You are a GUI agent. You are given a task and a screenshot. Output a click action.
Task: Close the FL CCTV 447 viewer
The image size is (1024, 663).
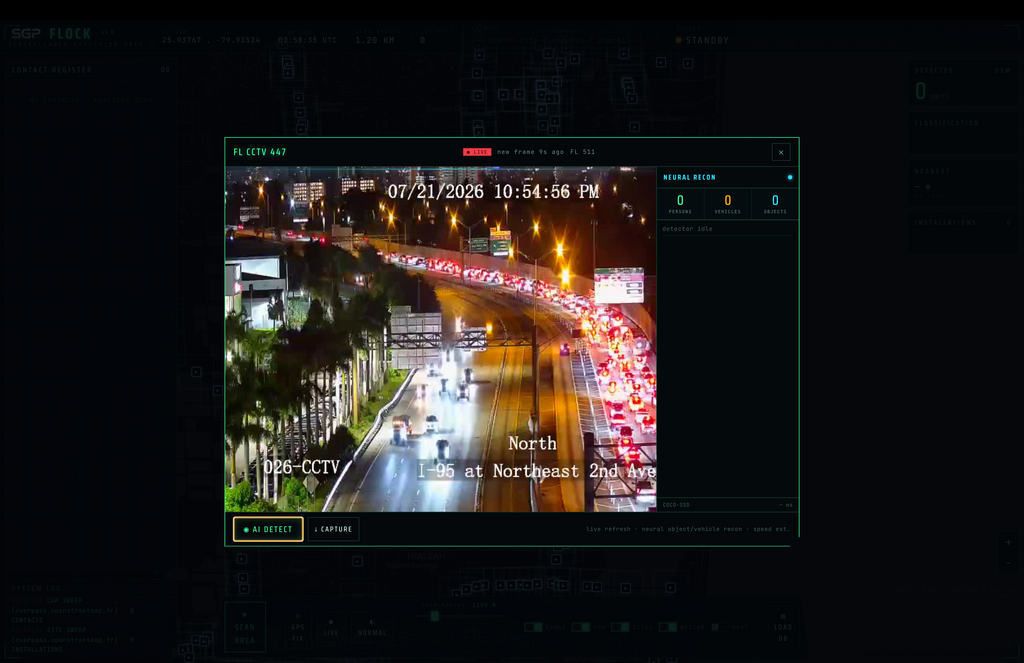pos(781,152)
